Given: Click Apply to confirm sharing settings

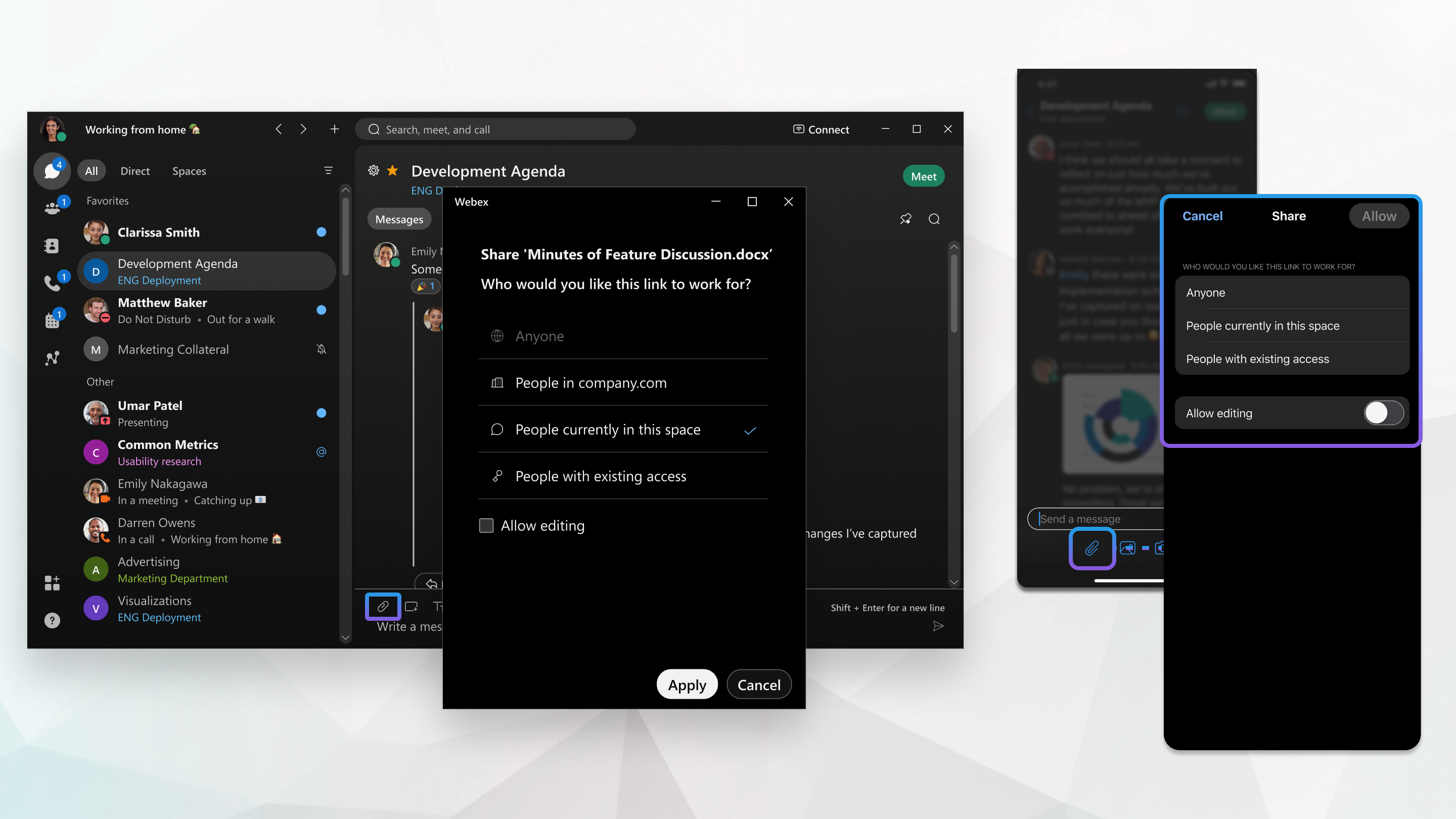Looking at the screenshot, I should (687, 684).
